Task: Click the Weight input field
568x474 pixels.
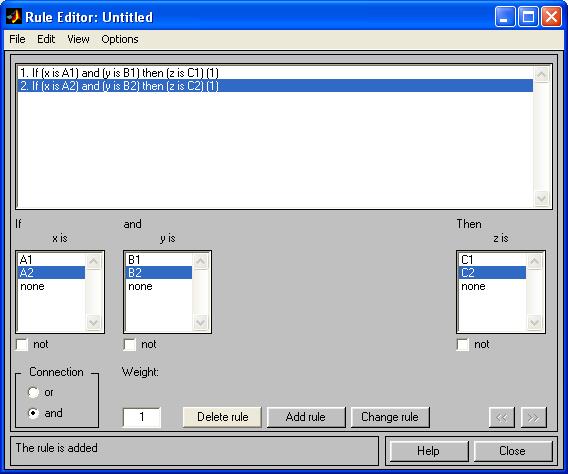Action: pos(142,417)
